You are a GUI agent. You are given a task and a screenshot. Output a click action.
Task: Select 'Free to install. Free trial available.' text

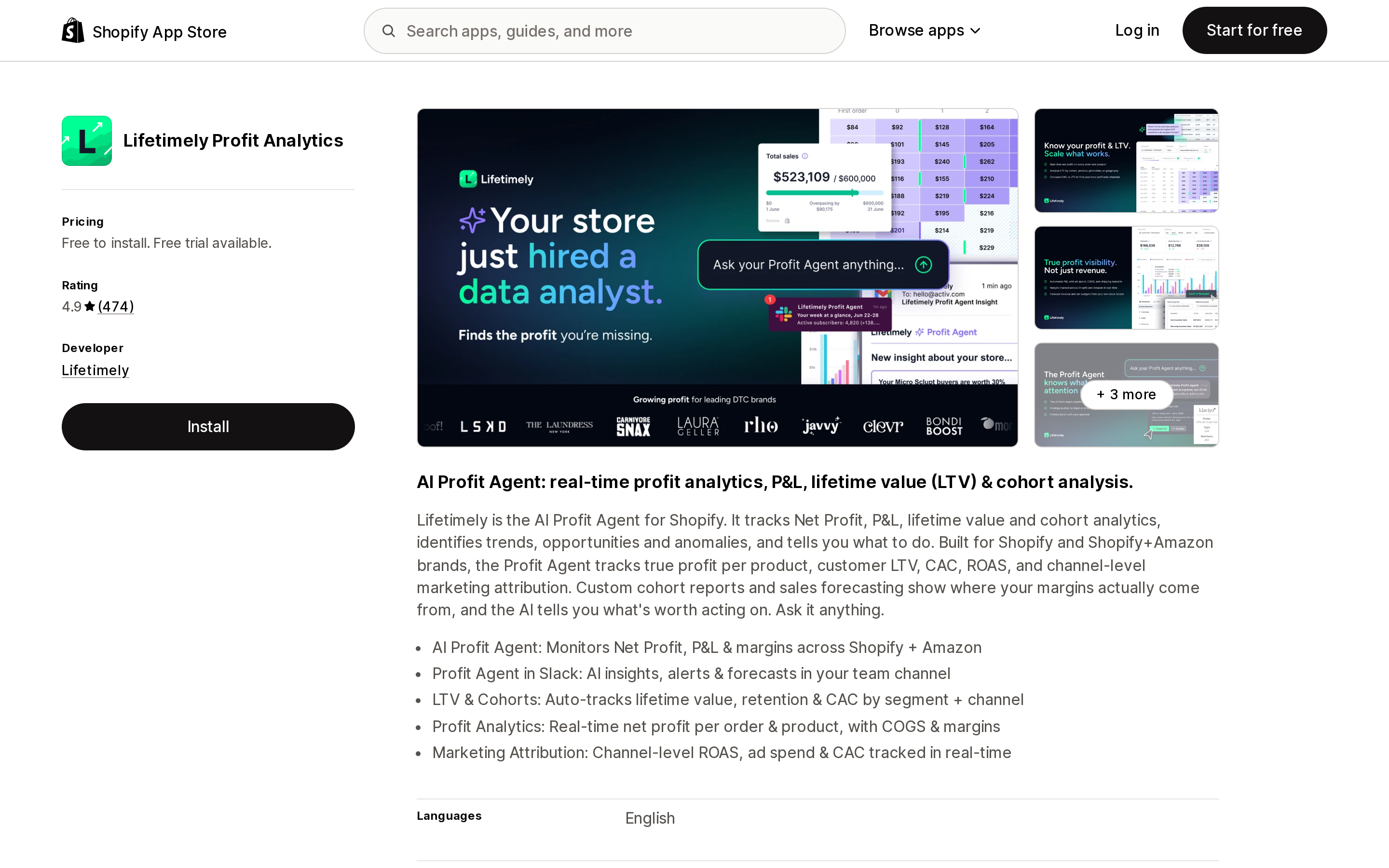(x=166, y=243)
